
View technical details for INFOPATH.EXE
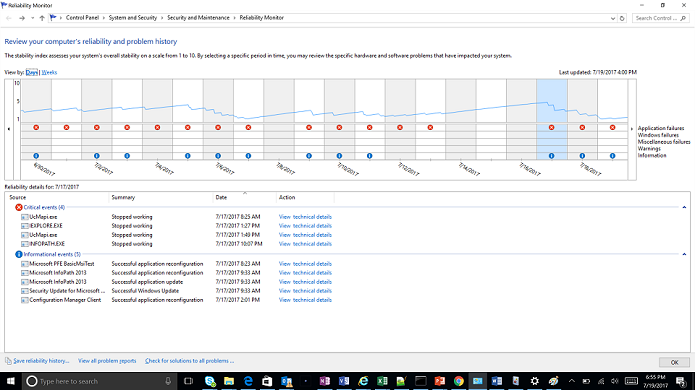click(305, 244)
